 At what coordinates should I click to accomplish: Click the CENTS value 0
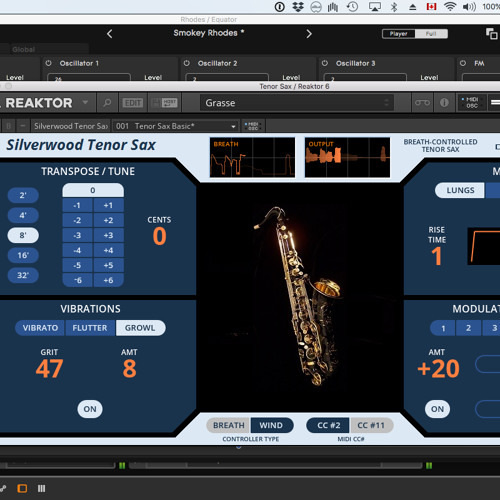pyautogui.click(x=160, y=236)
